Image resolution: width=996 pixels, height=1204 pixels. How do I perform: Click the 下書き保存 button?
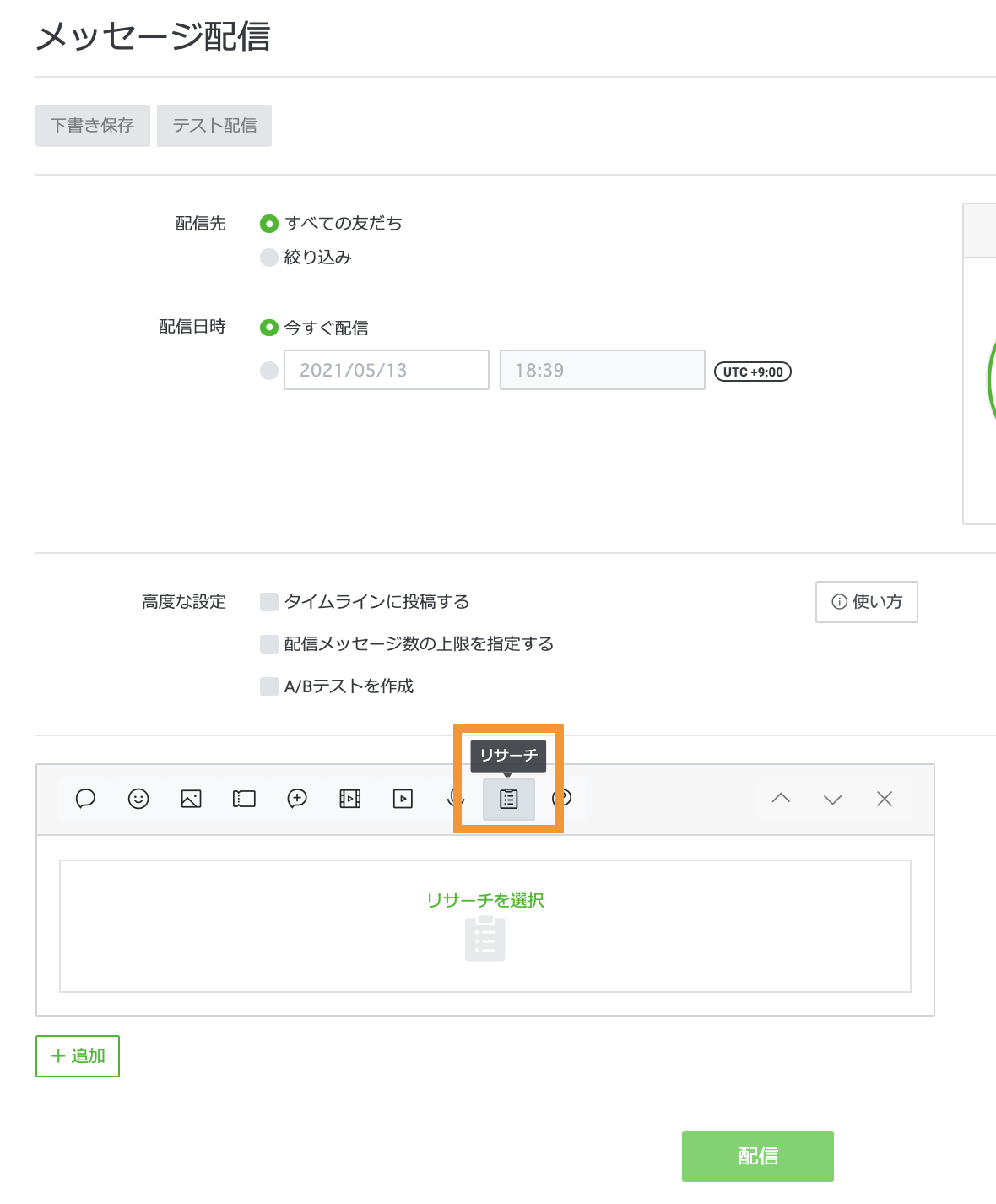point(93,126)
